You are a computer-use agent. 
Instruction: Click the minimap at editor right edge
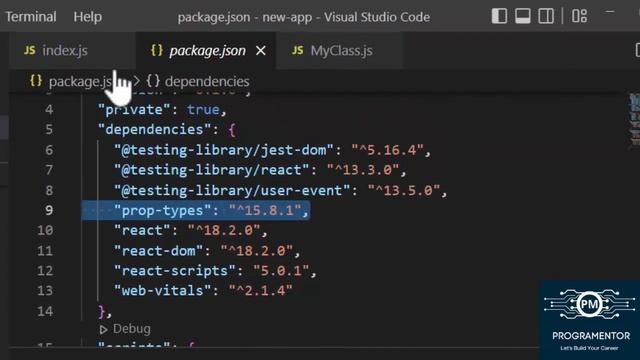pyautogui.click(x=634, y=120)
